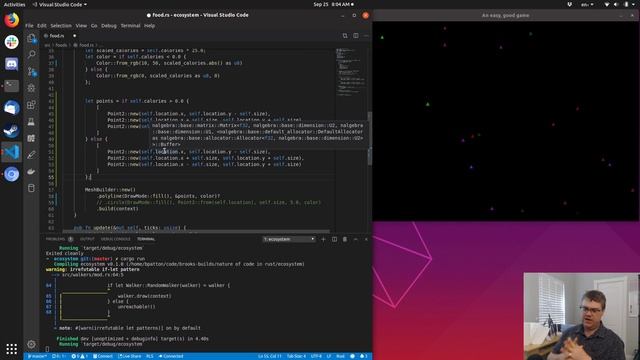
Task: Close the bottom panel
Action: 366,239
